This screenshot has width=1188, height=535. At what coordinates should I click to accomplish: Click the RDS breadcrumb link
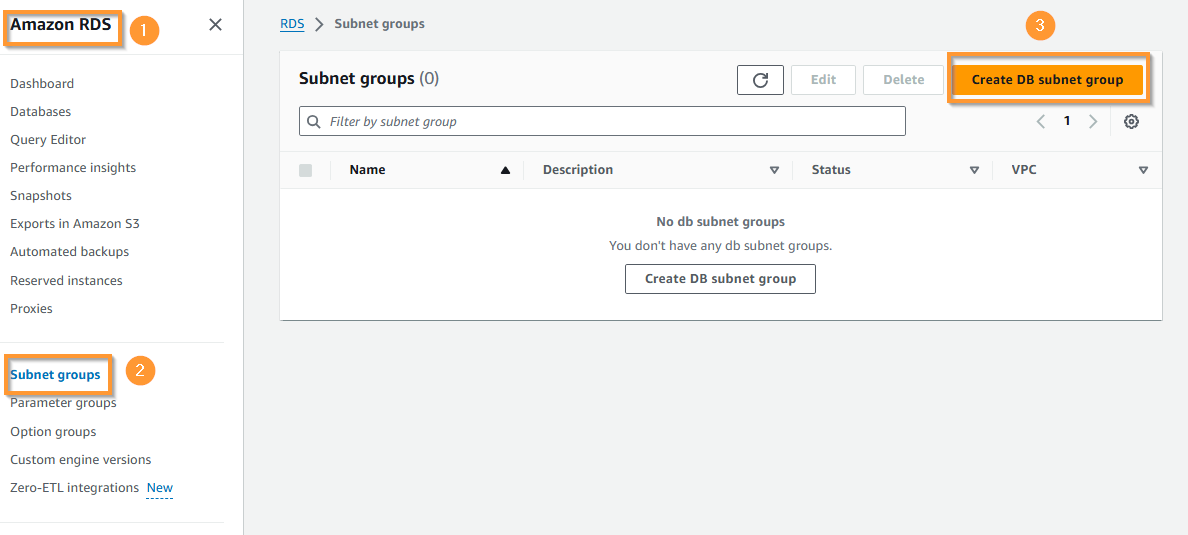pos(292,24)
